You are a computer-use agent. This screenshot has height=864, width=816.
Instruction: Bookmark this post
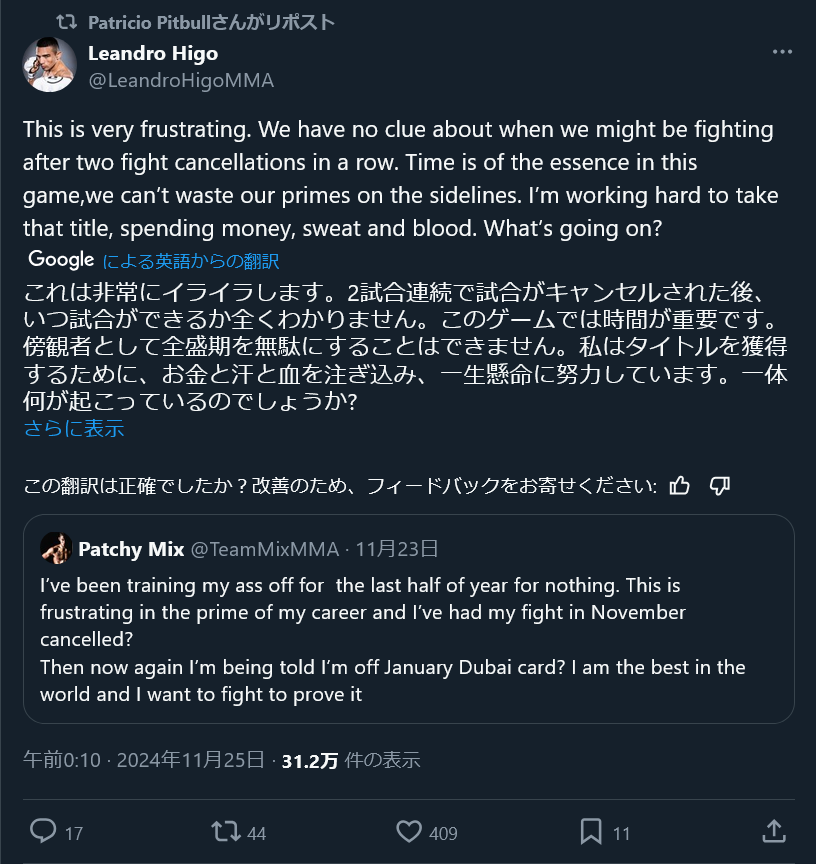pos(591,831)
